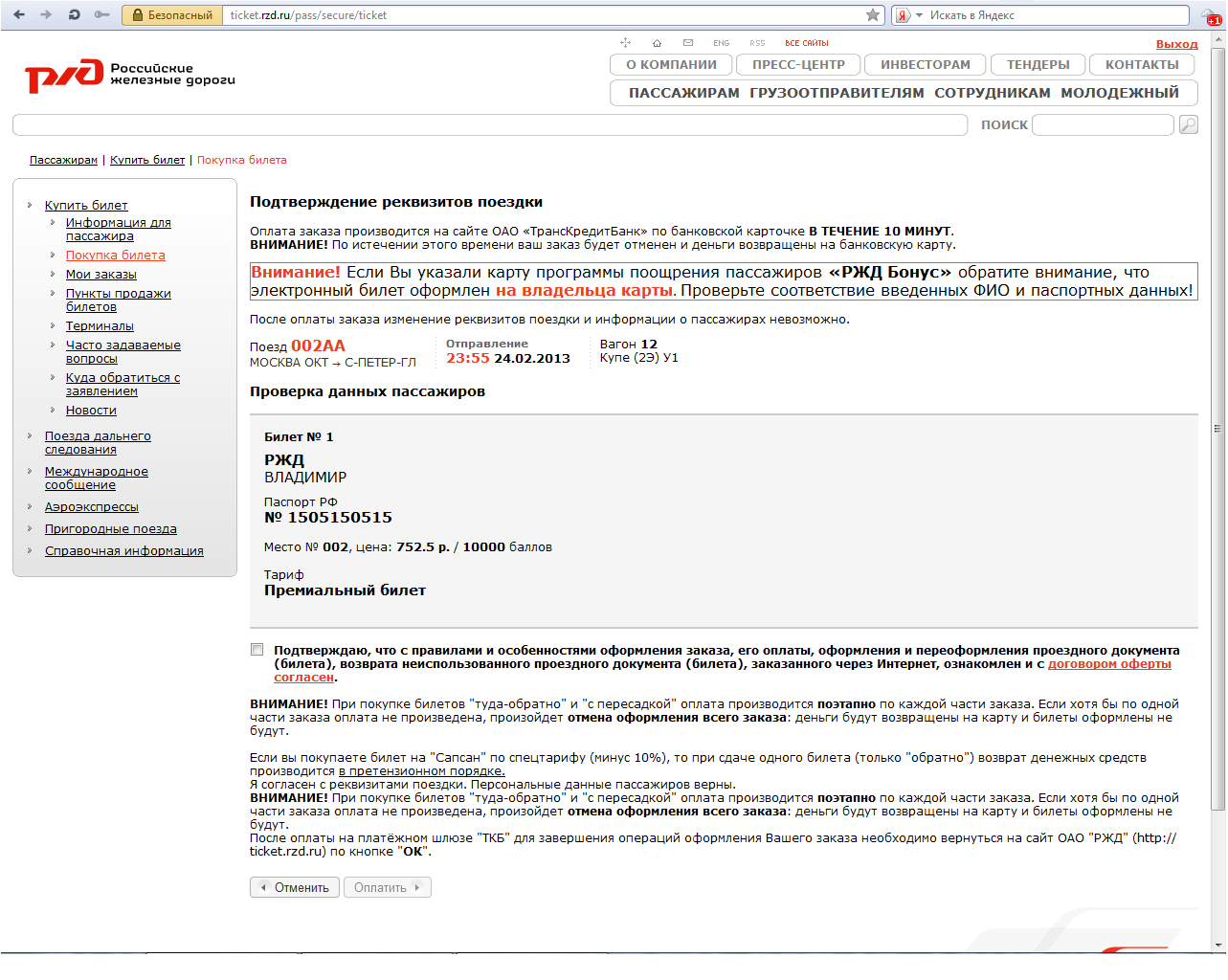This screenshot has width=1228, height=980.
Task: Open the site map icon in header
Action: click(x=625, y=43)
